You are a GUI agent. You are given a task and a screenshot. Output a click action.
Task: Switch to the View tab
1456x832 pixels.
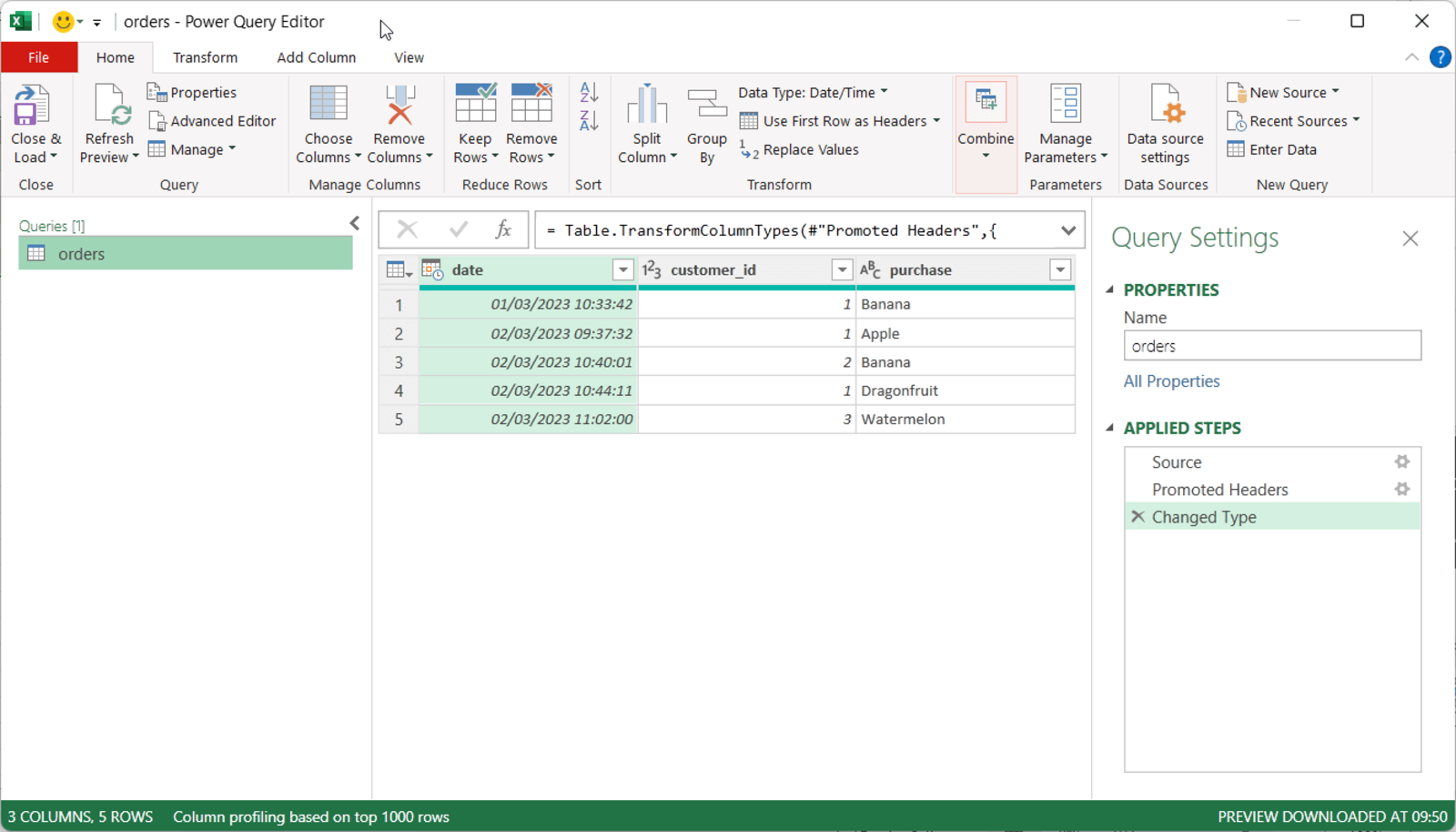409,57
